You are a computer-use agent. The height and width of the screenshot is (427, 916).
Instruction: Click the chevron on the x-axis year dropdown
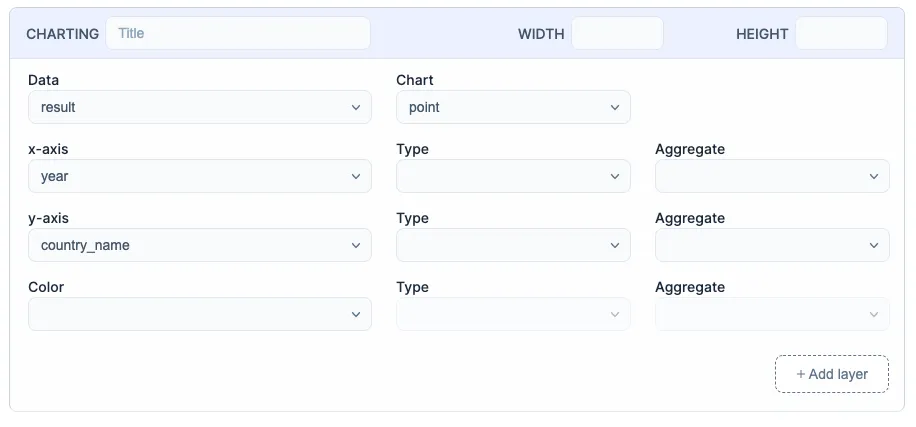coord(356,176)
